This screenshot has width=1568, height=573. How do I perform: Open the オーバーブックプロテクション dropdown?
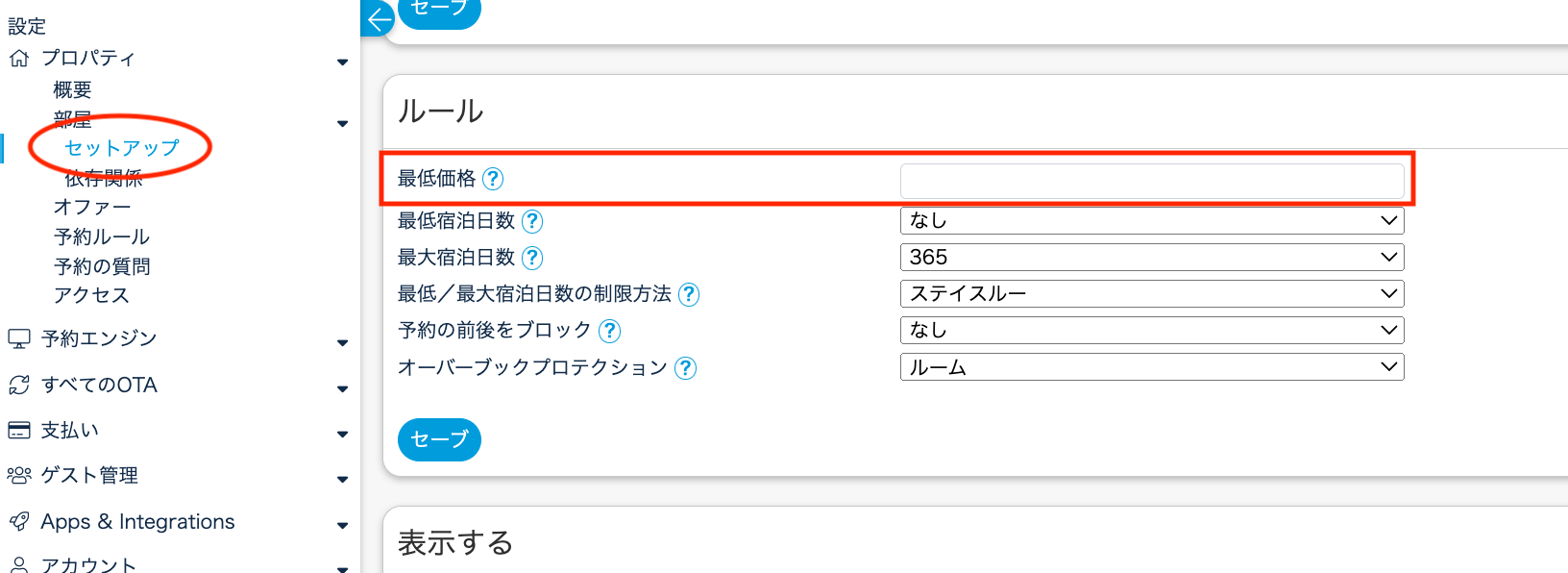tap(1151, 367)
